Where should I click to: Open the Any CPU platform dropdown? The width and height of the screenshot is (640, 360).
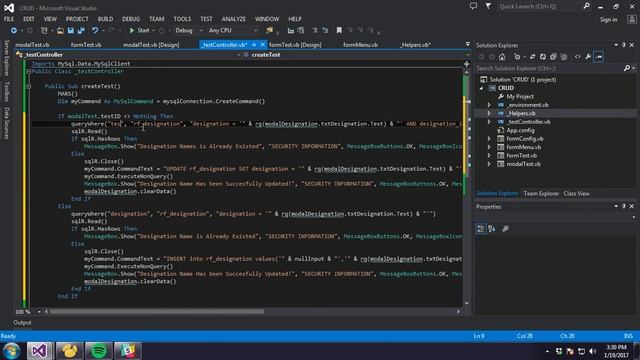(233, 31)
